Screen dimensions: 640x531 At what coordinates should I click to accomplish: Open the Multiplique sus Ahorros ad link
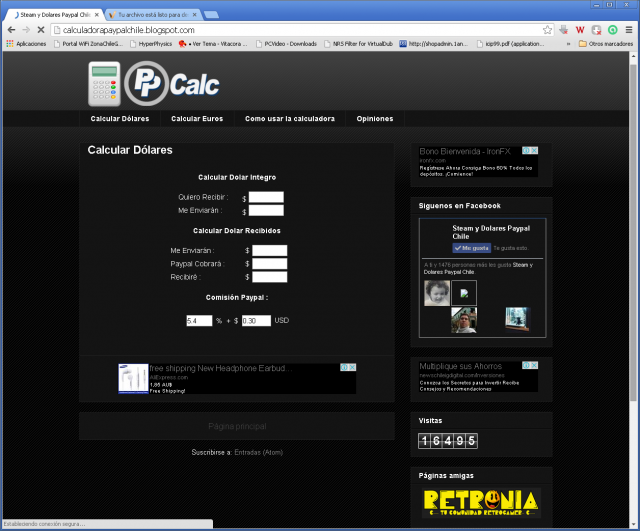(x=460, y=366)
